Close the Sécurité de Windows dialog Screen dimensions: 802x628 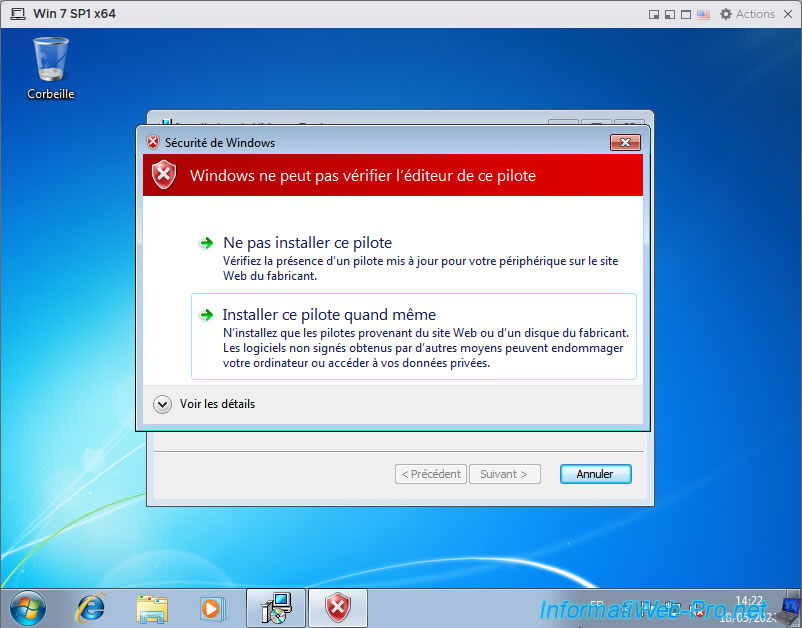[x=625, y=143]
